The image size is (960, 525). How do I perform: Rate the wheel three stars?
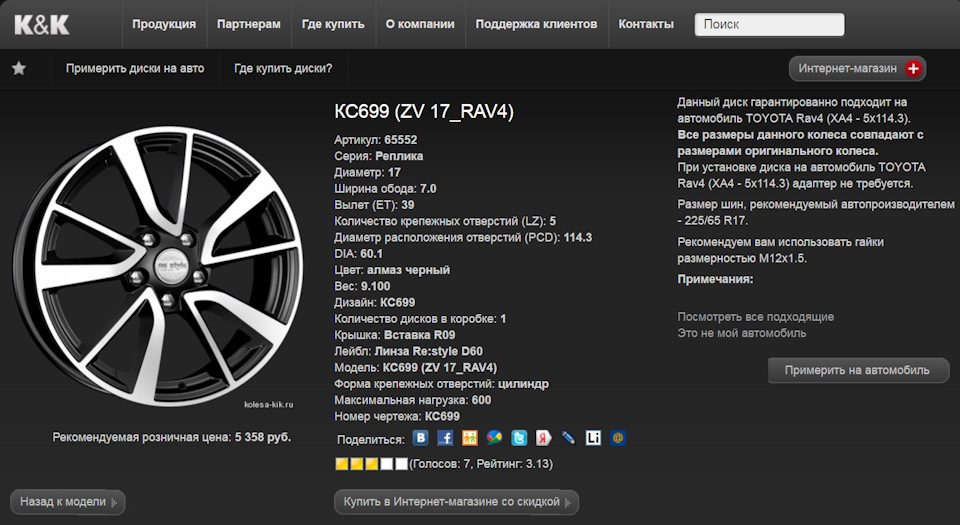coord(371,464)
